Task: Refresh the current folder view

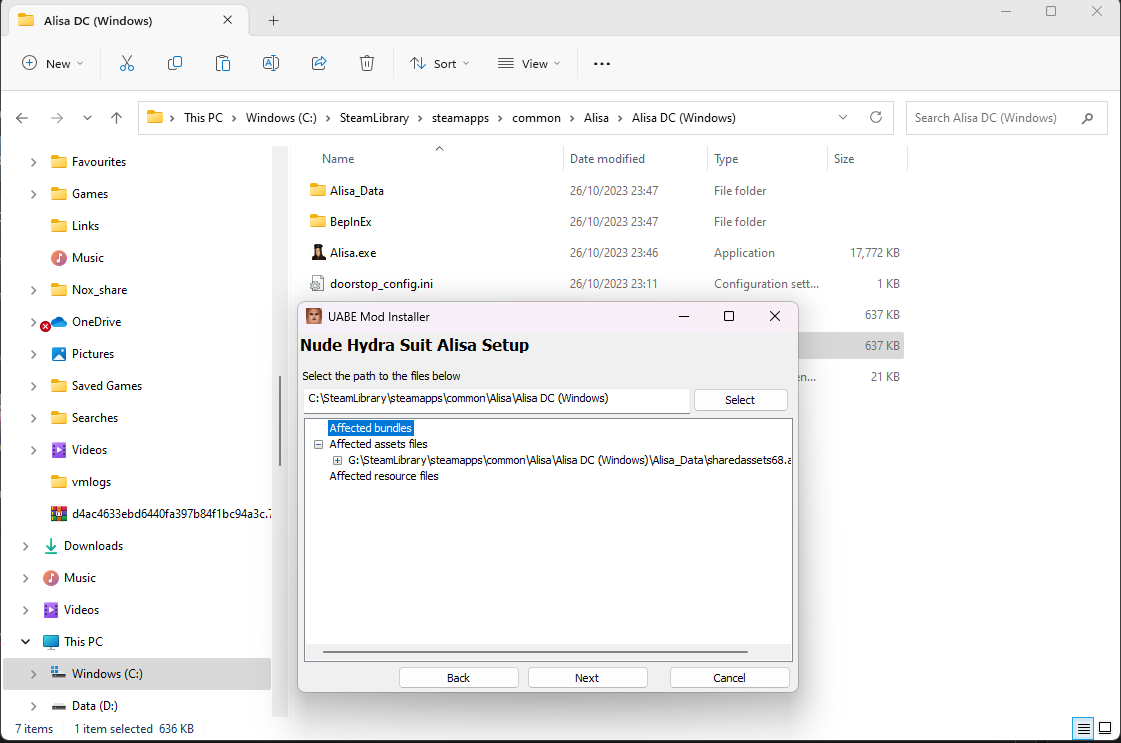Action: click(876, 117)
